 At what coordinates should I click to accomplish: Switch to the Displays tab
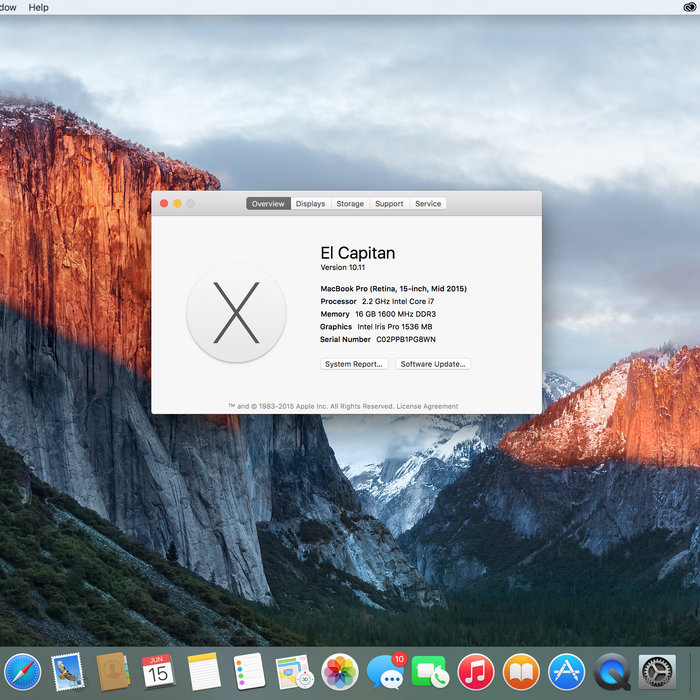point(310,204)
